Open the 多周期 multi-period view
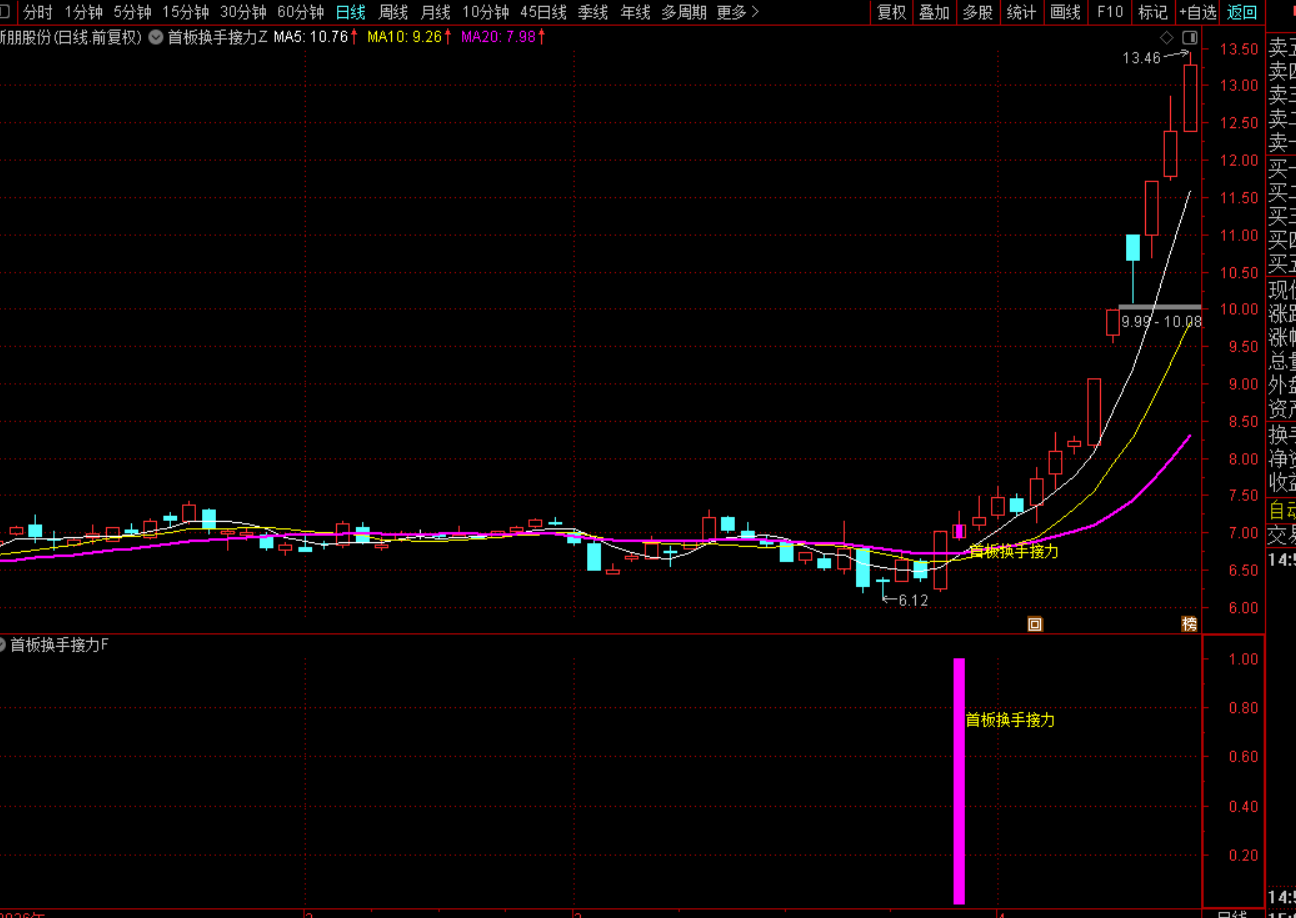 click(683, 12)
